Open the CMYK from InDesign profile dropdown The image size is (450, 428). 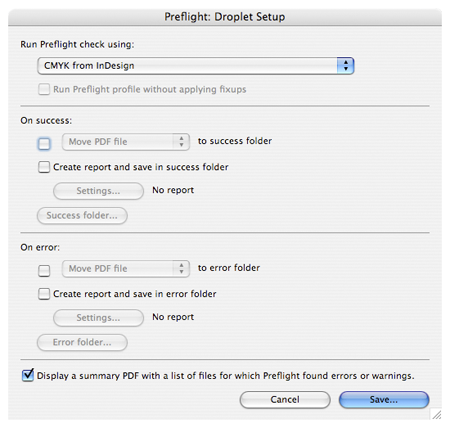tap(195, 66)
